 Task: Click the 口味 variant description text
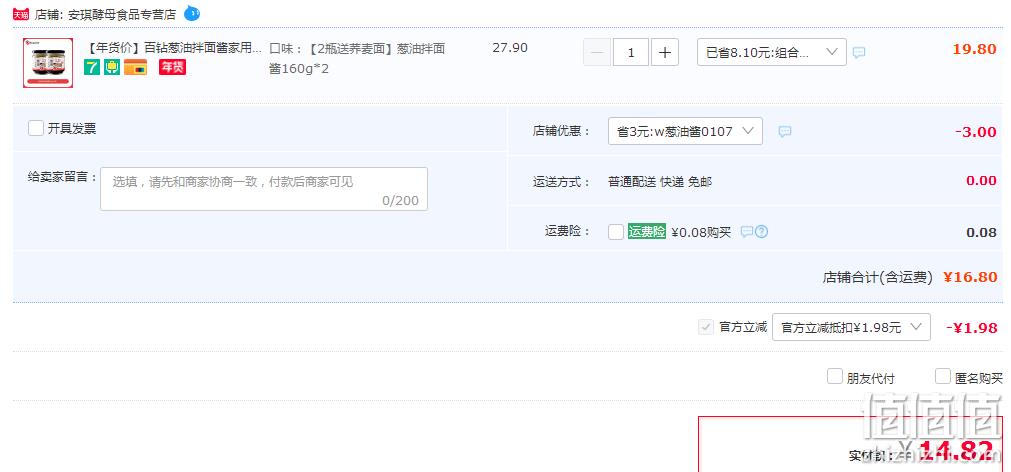click(x=357, y=58)
